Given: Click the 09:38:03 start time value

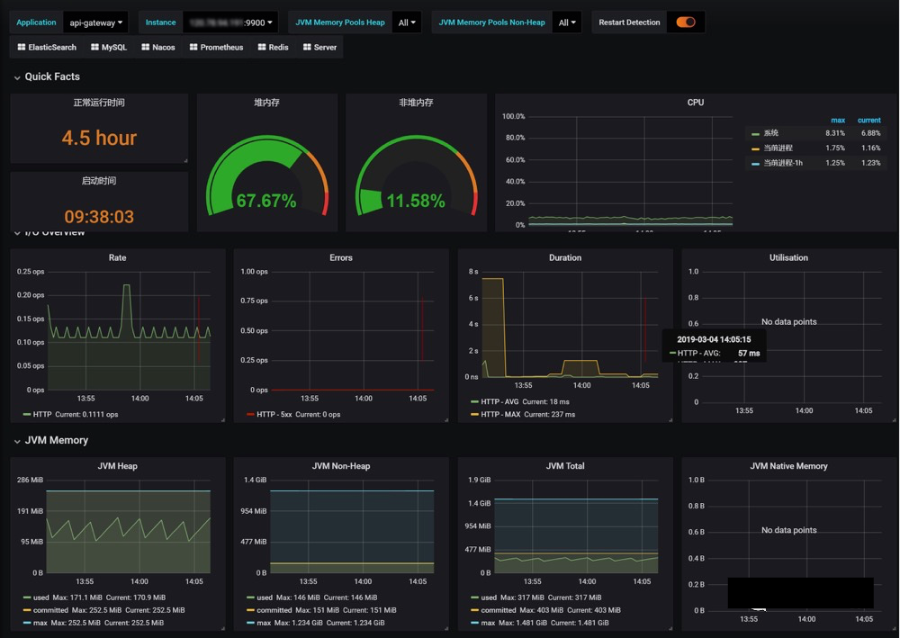Looking at the screenshot, I should (x=99, y=216).
